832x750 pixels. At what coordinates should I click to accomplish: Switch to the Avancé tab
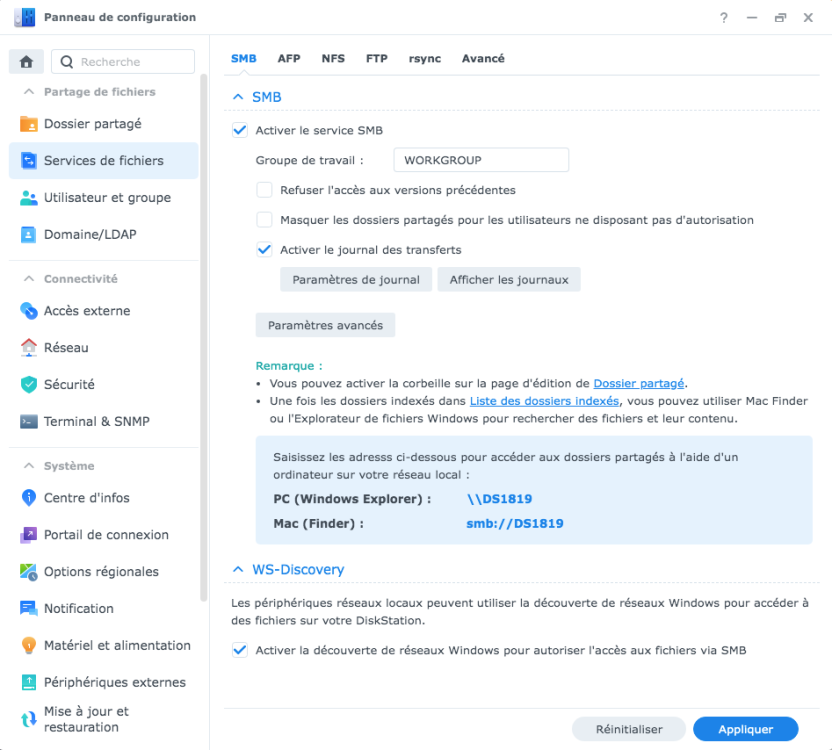click(483, 58)
